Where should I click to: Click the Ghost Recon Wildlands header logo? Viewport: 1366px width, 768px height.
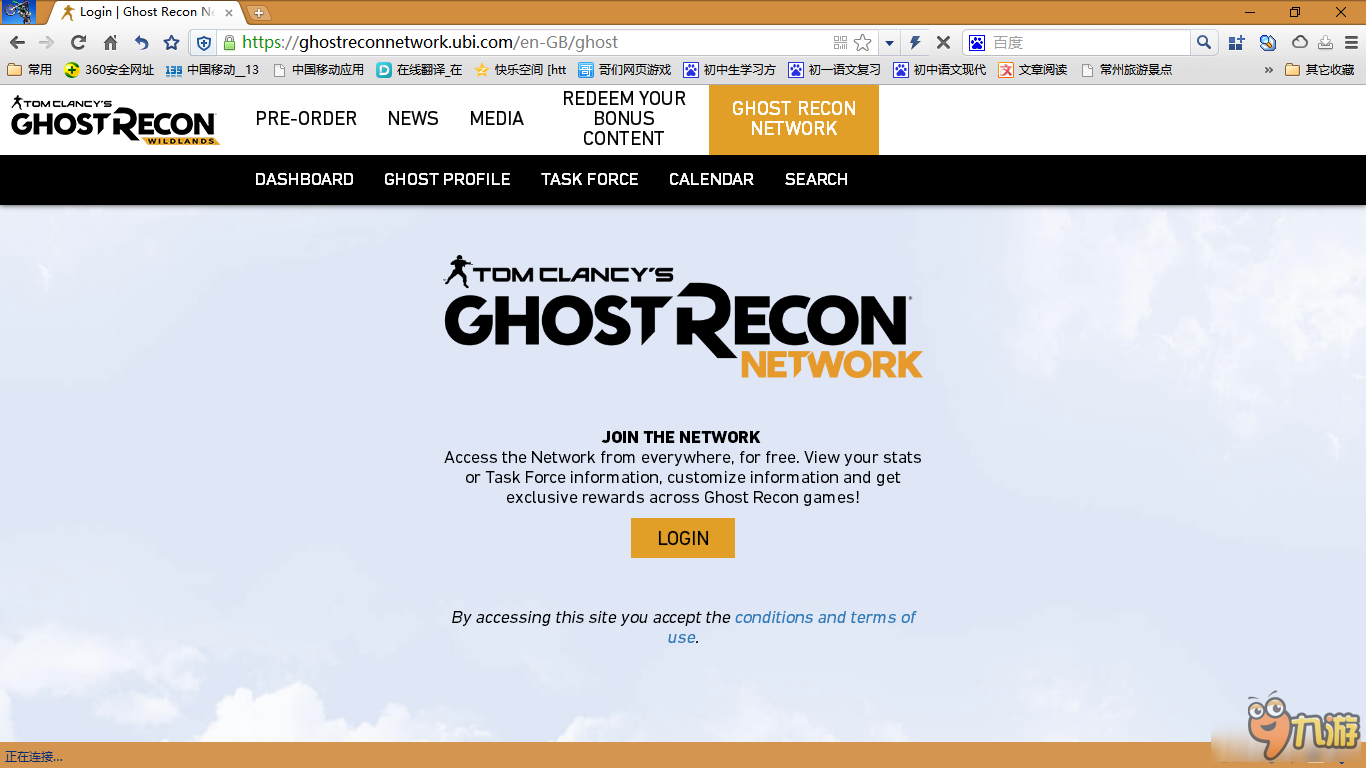pyautogui.click(x=115, y=120)
